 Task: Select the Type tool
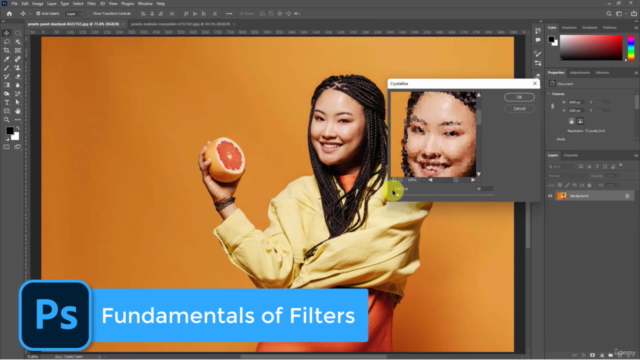[x=7, y=102]
